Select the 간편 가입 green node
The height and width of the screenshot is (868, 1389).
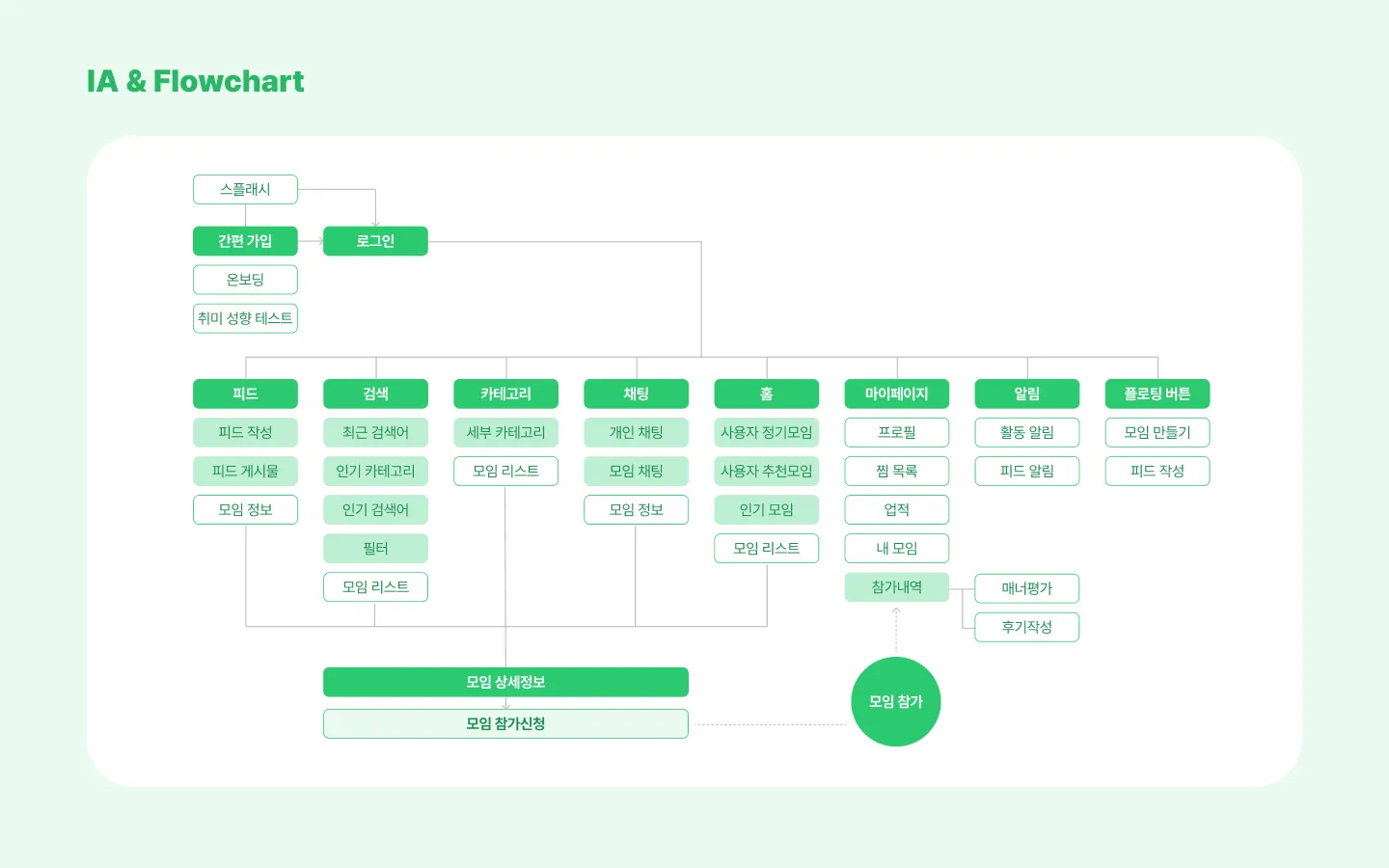click(245, 241)
